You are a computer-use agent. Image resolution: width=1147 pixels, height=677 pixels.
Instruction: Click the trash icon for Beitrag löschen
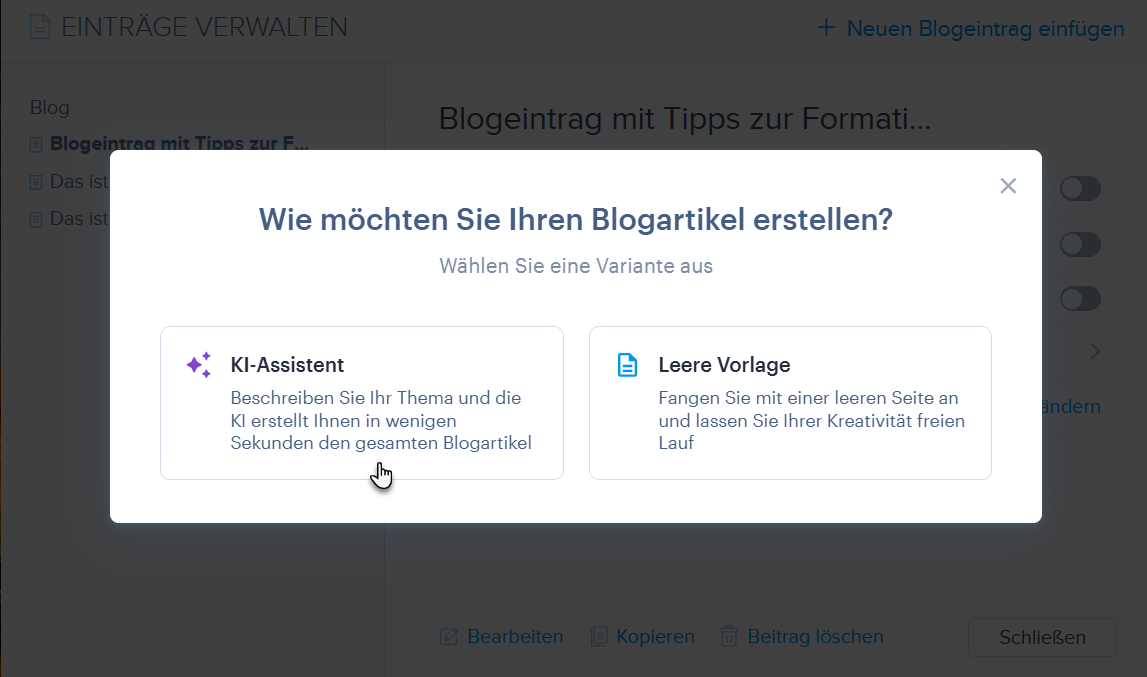point(729,636)
